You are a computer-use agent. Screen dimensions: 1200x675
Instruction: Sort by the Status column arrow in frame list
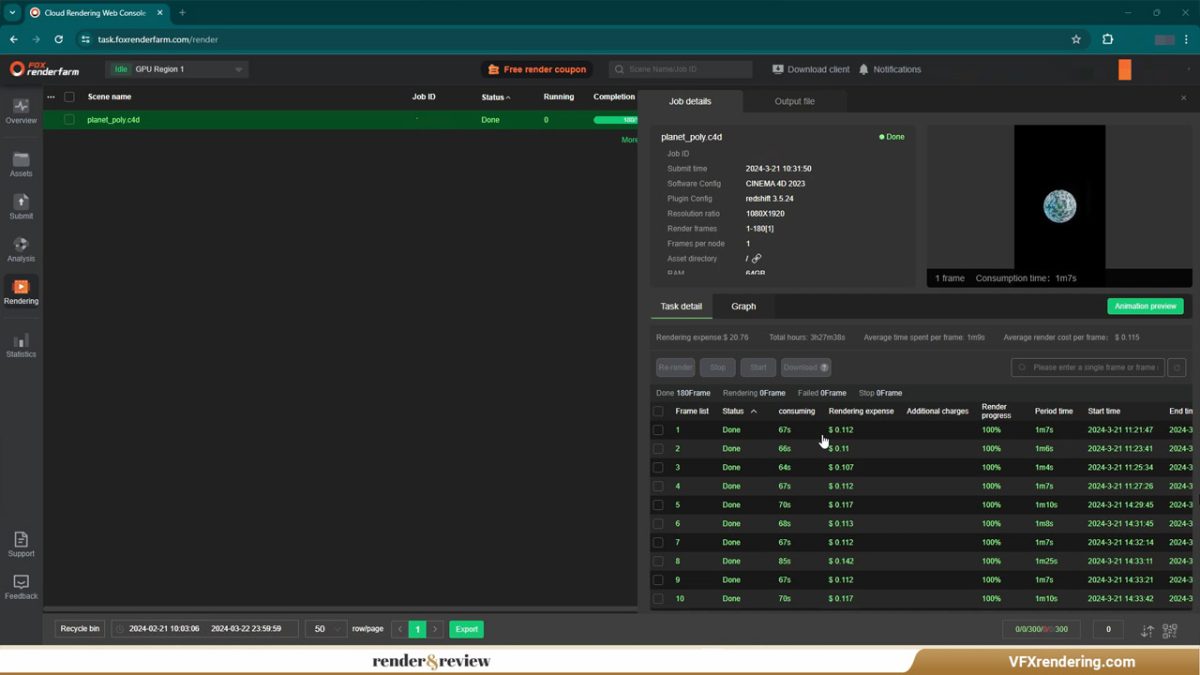(x=753, y=411)
